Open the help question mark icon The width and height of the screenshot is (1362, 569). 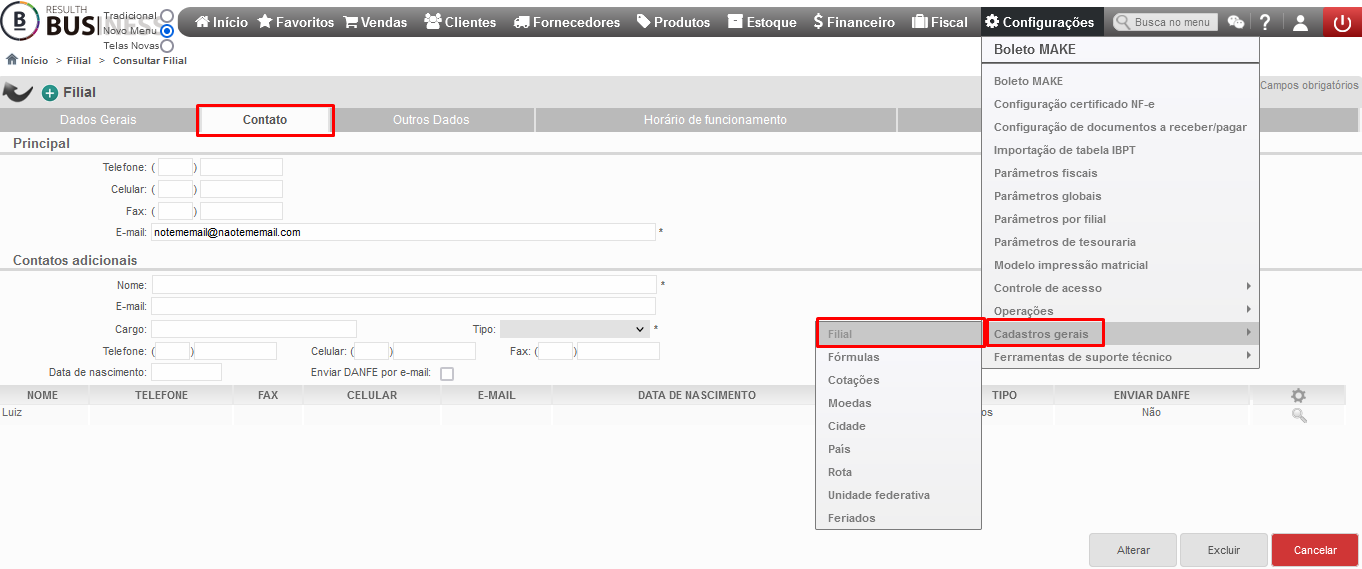point(1265,22)
